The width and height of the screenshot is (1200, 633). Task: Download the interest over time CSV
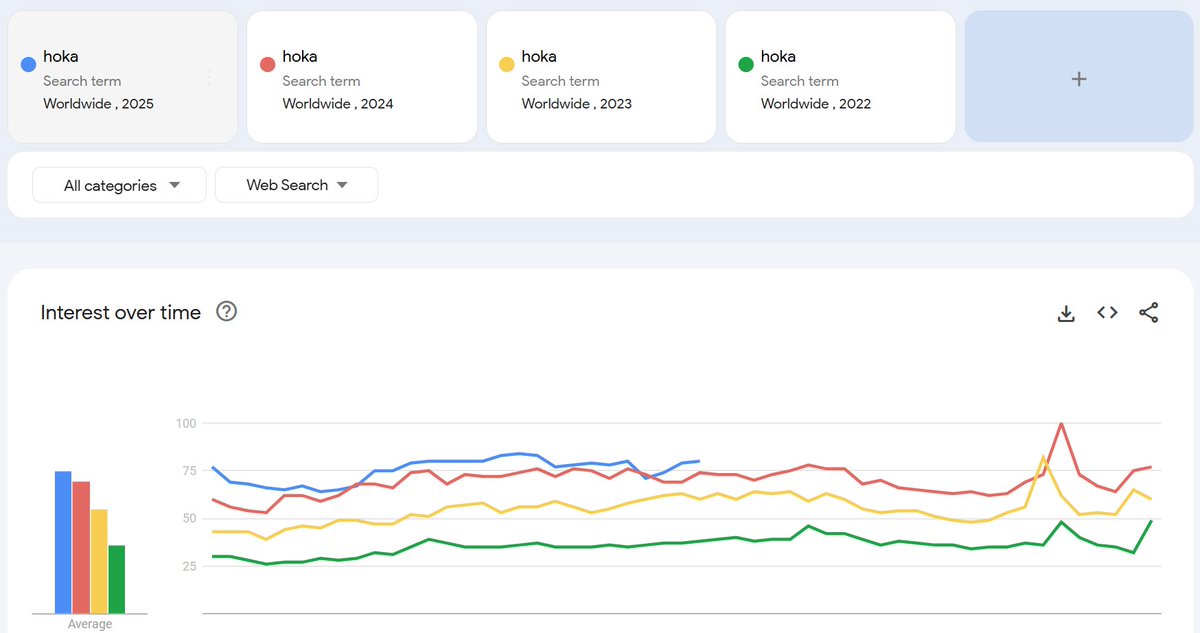pyautogui.click(x=1066, y=313)
